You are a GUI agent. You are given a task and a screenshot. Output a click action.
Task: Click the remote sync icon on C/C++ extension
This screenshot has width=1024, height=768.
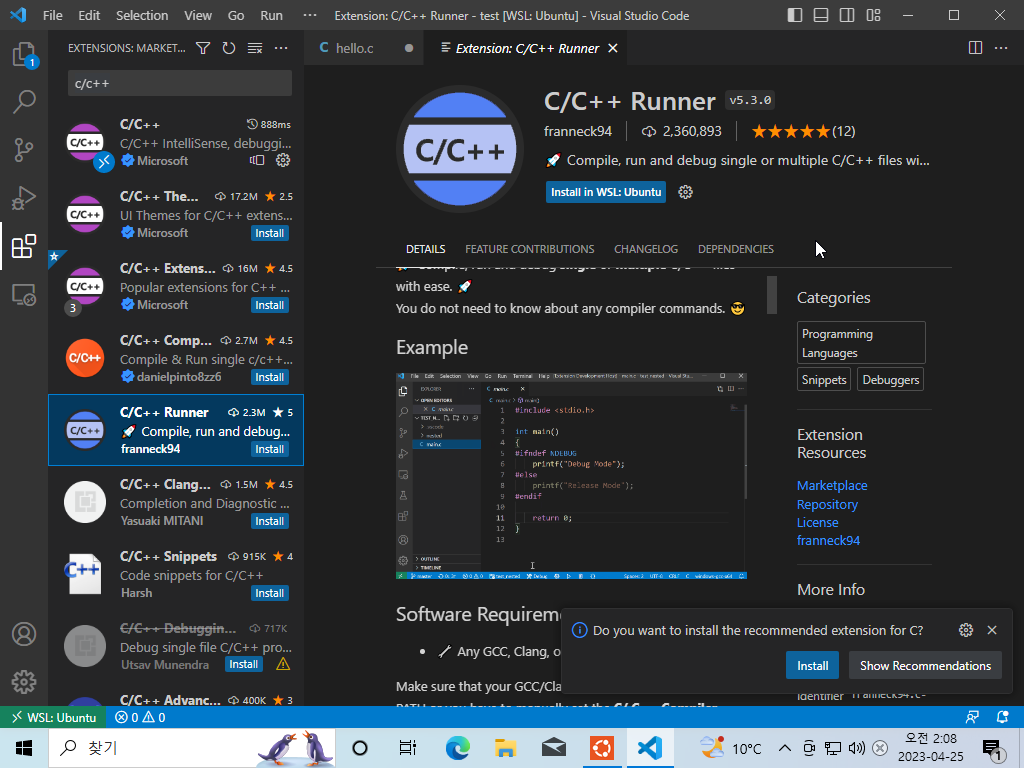257,160
